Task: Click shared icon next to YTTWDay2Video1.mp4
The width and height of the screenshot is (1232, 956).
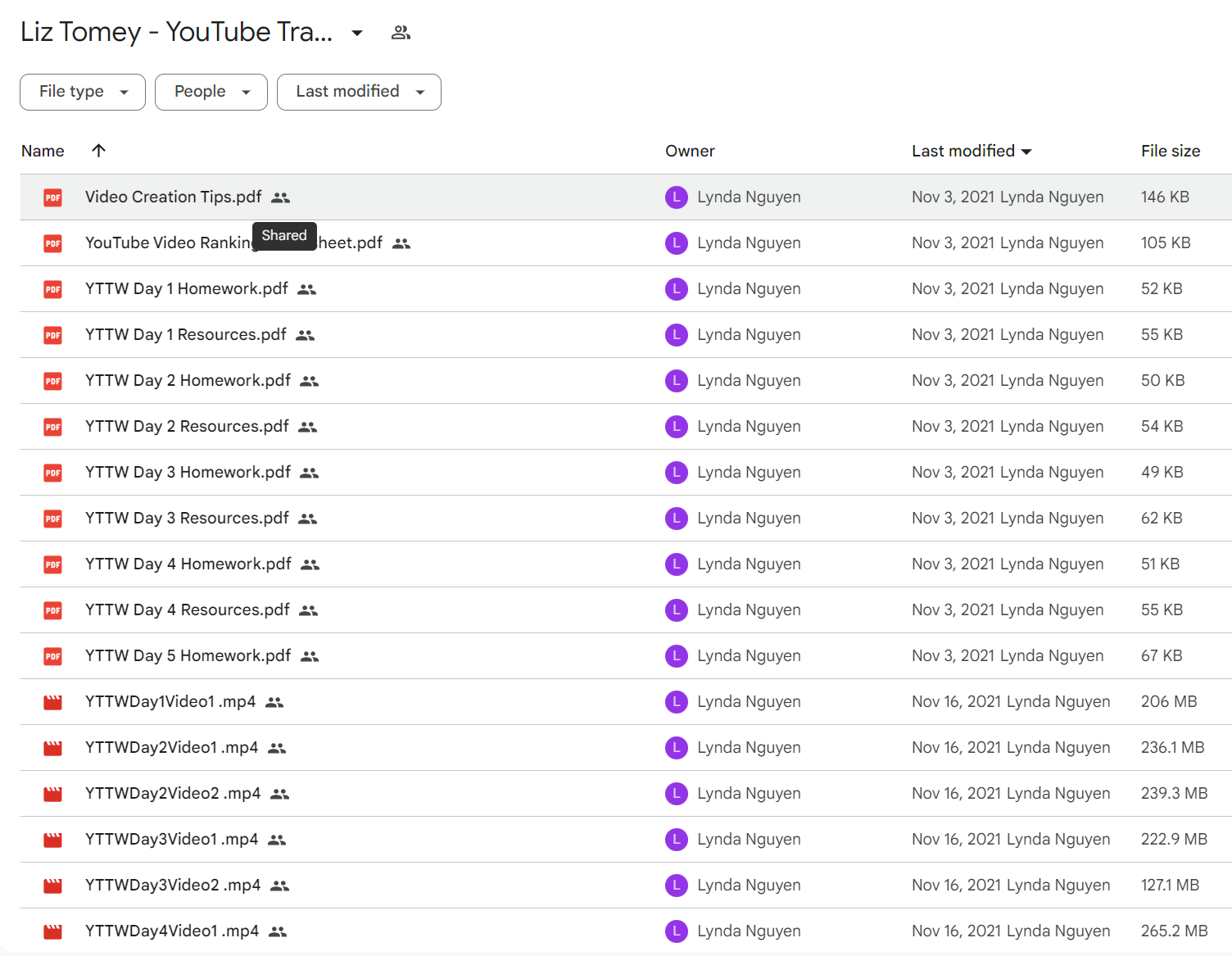Action: click(278, 748)
